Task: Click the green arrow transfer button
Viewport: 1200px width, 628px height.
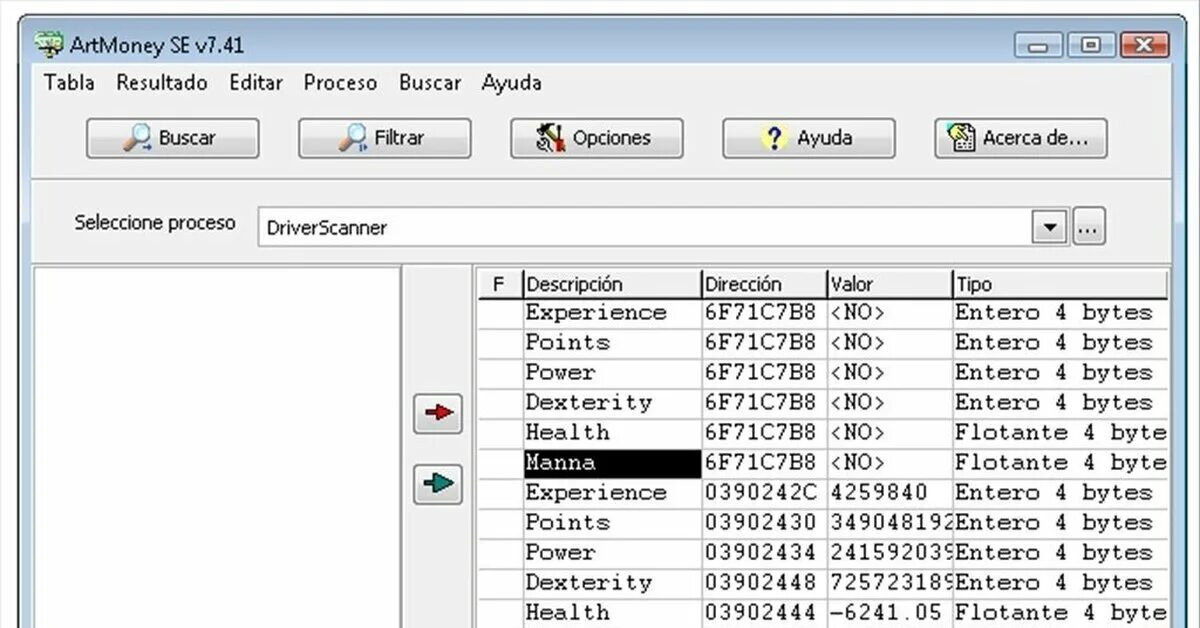Action: tap(438, 483)
